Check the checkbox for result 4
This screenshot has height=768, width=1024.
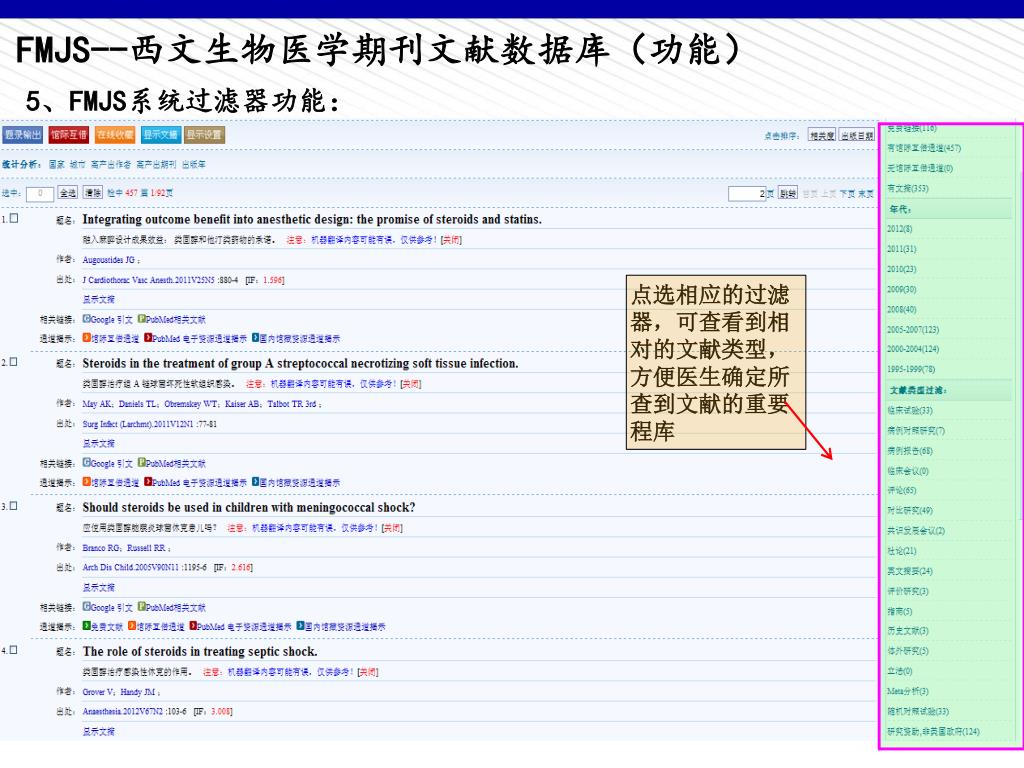click(14, 650)
